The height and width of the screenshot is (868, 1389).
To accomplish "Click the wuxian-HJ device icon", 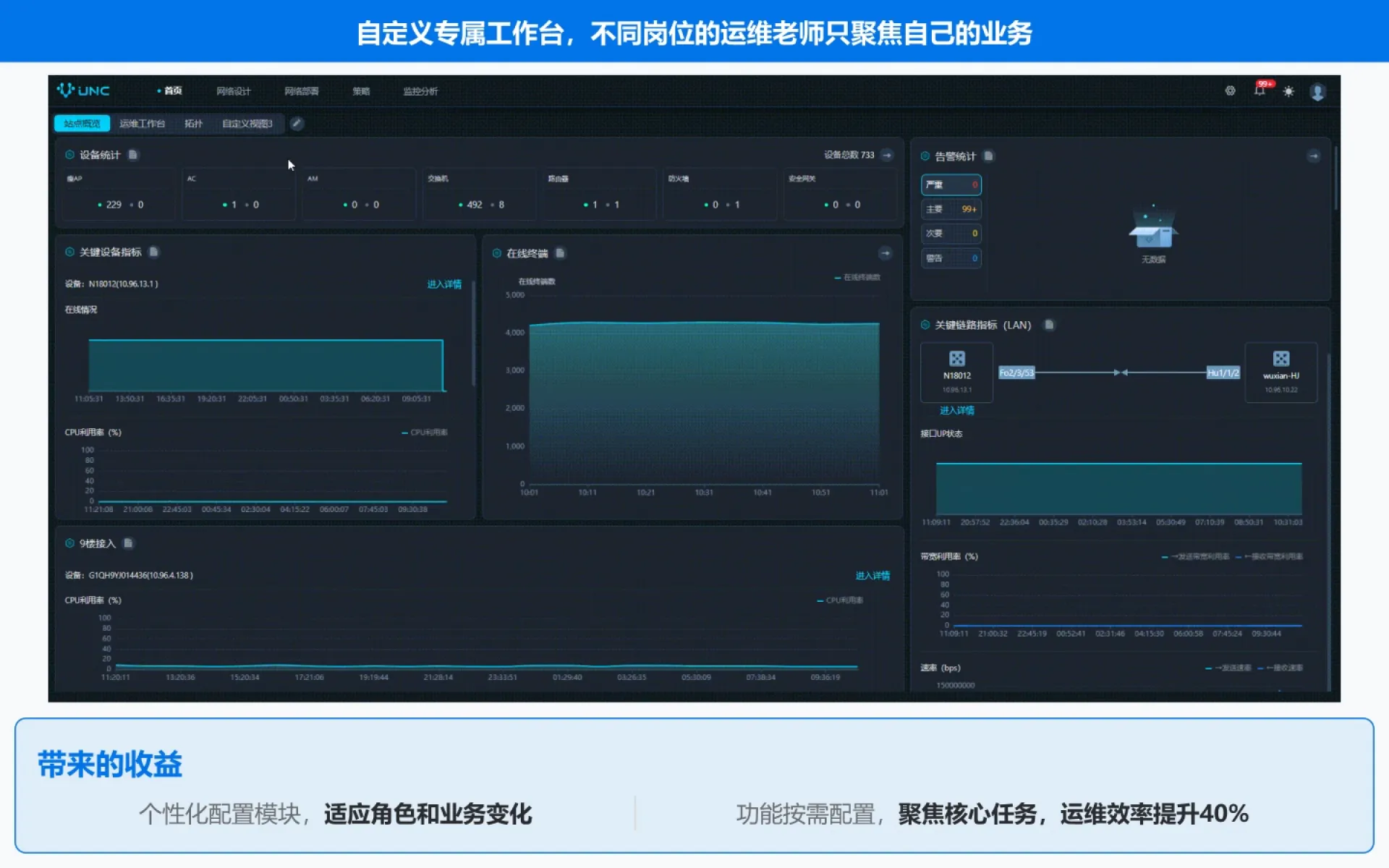I will pos(1281,359).
